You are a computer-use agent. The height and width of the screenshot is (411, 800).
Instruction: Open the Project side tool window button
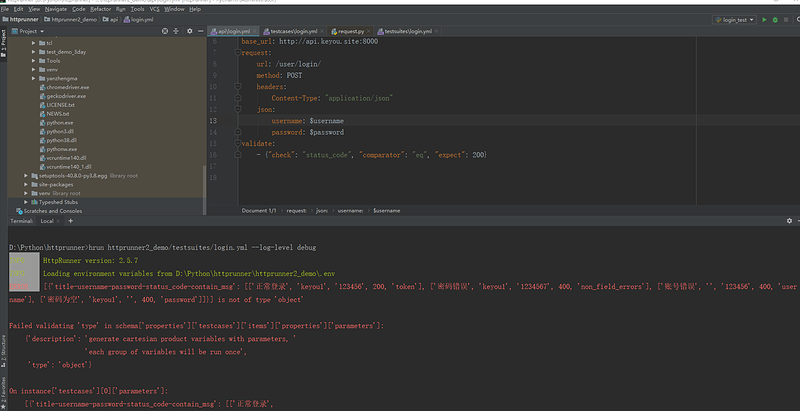pyautogui.click(x=3, y=45)
